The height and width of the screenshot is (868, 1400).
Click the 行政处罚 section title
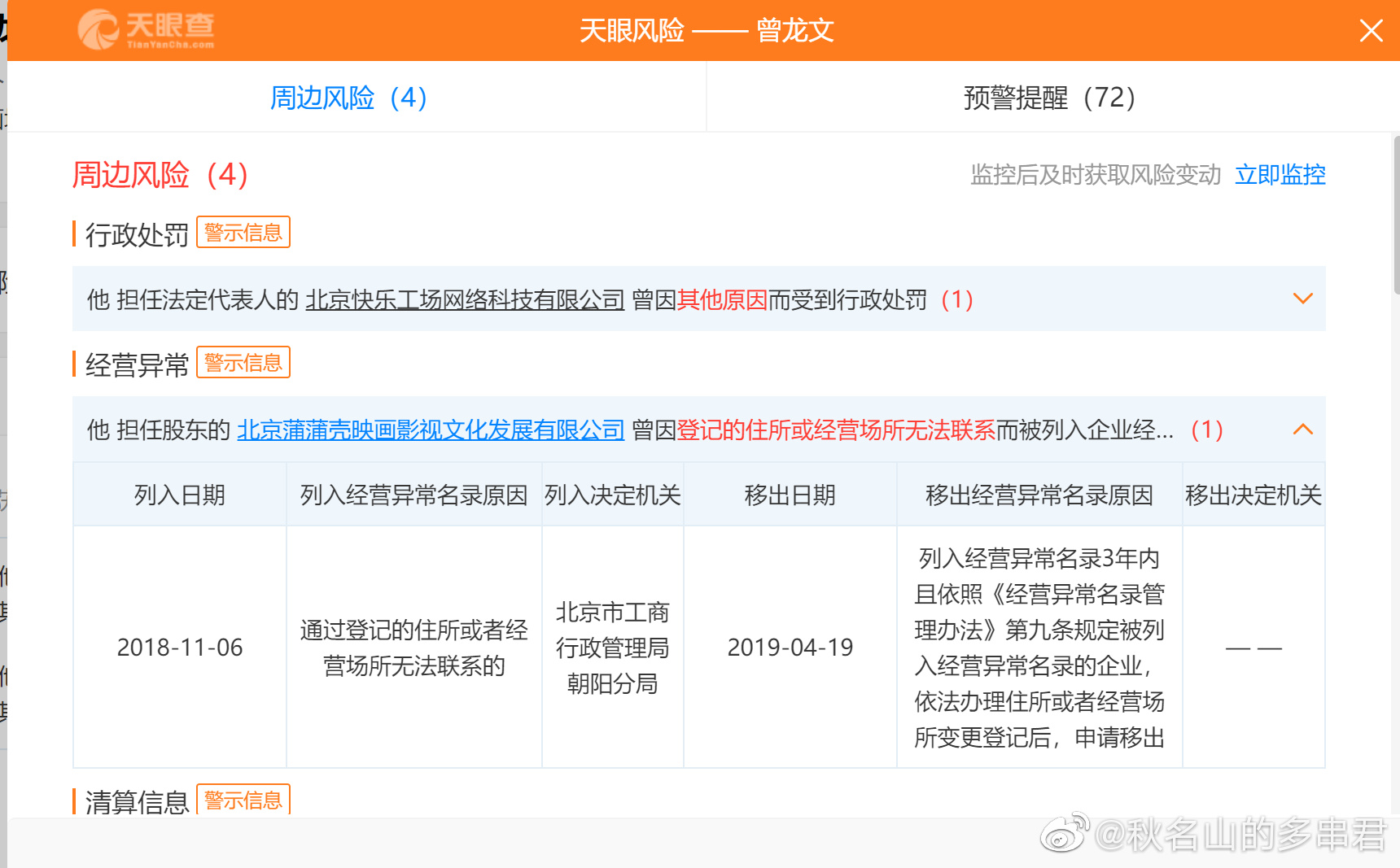pos(137,234)
